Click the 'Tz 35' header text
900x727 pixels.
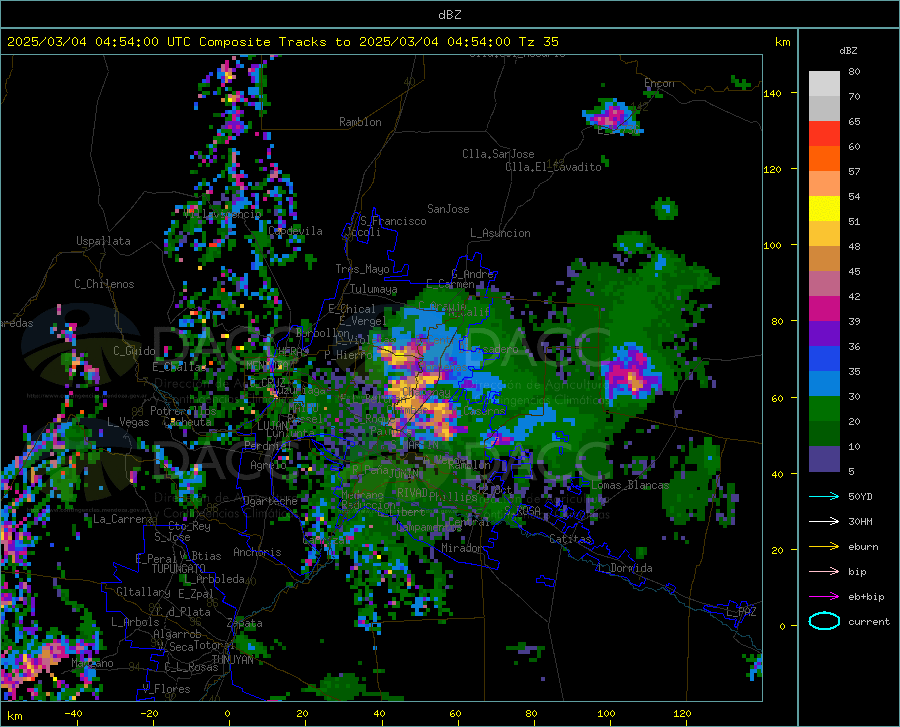[x=538, y=42]
